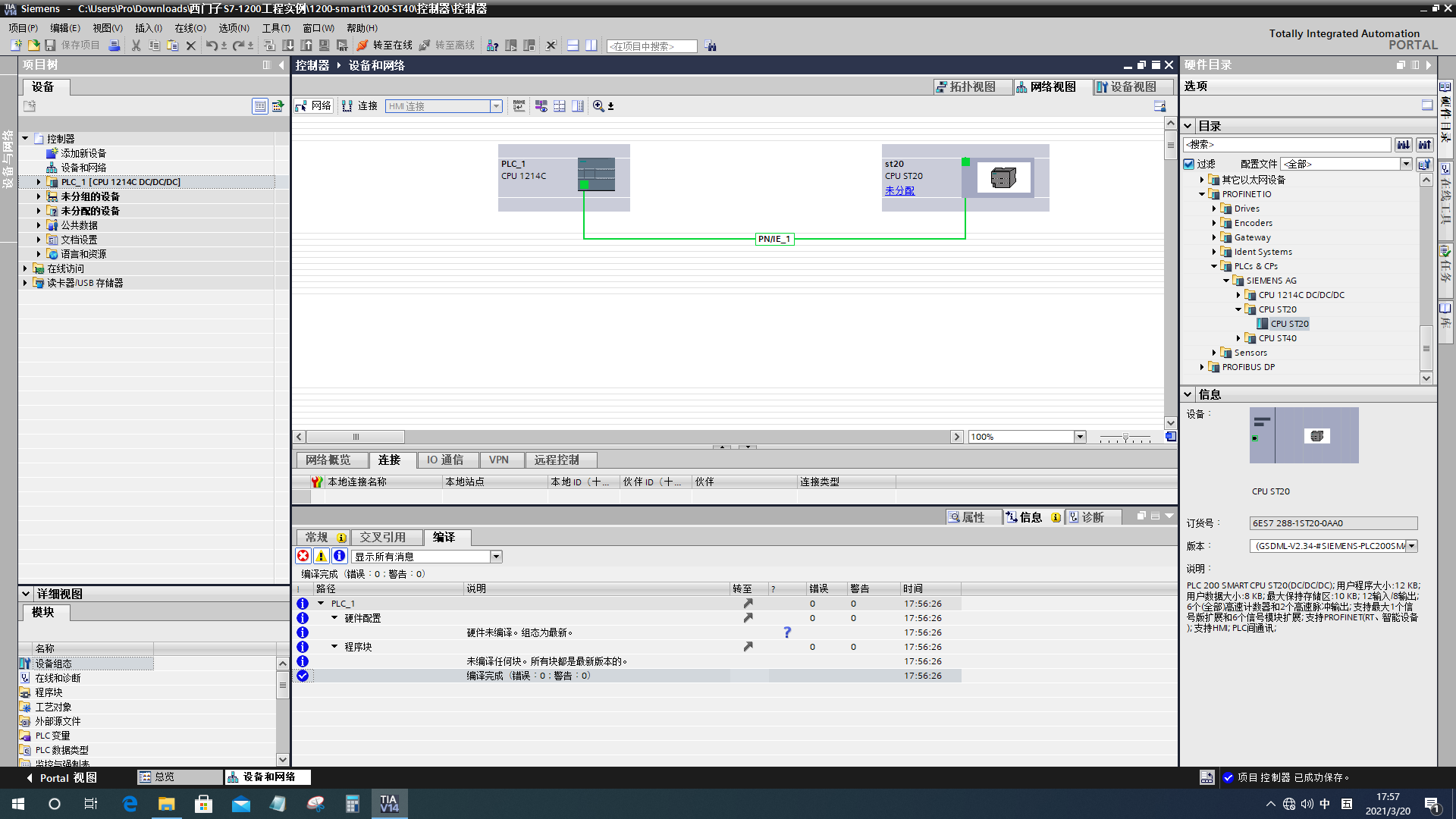Click the 未分配 link on st20 device
1456x819 pixels.
pos(899,190)
